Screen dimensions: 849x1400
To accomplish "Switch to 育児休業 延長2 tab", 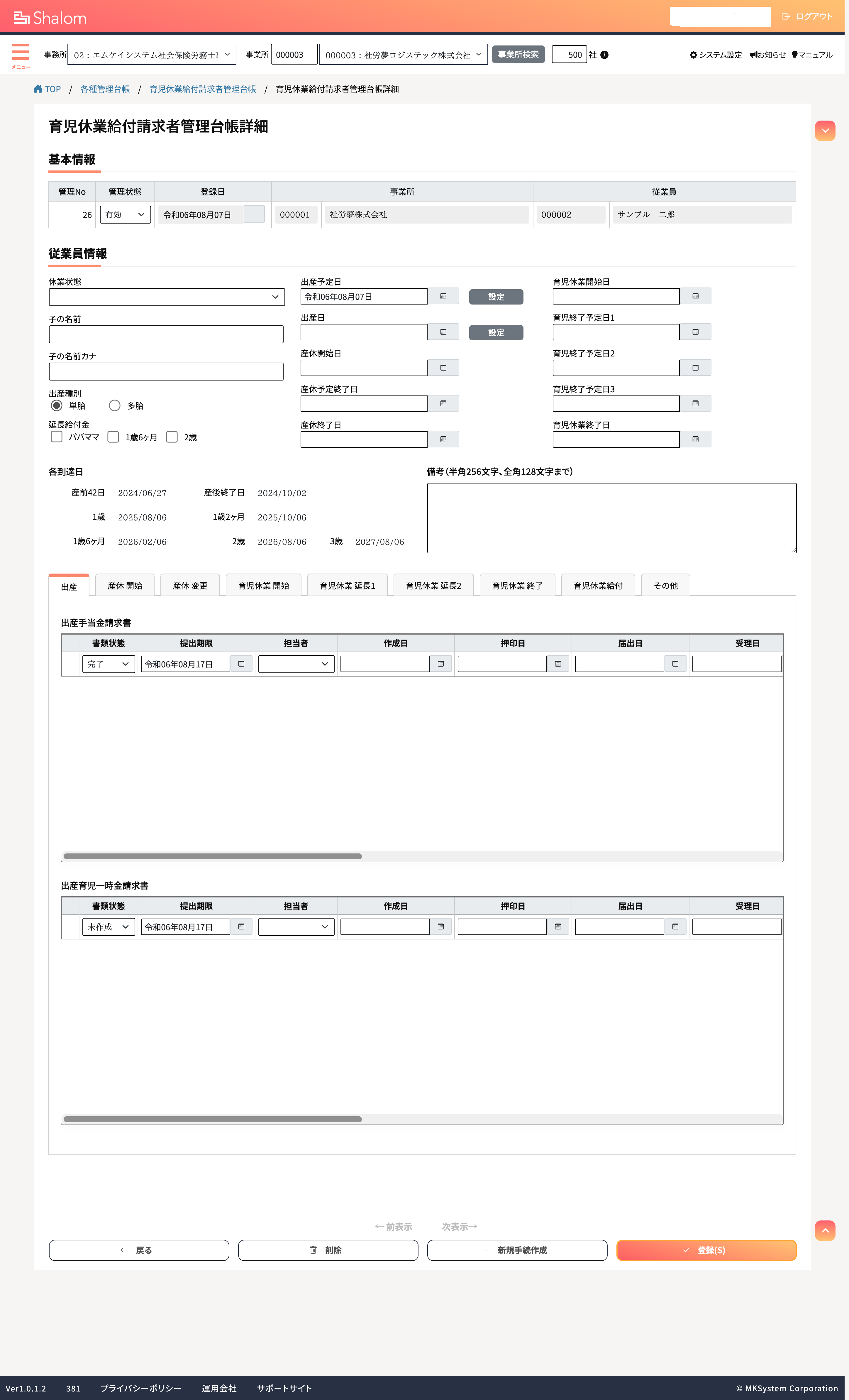I will 434,586.
